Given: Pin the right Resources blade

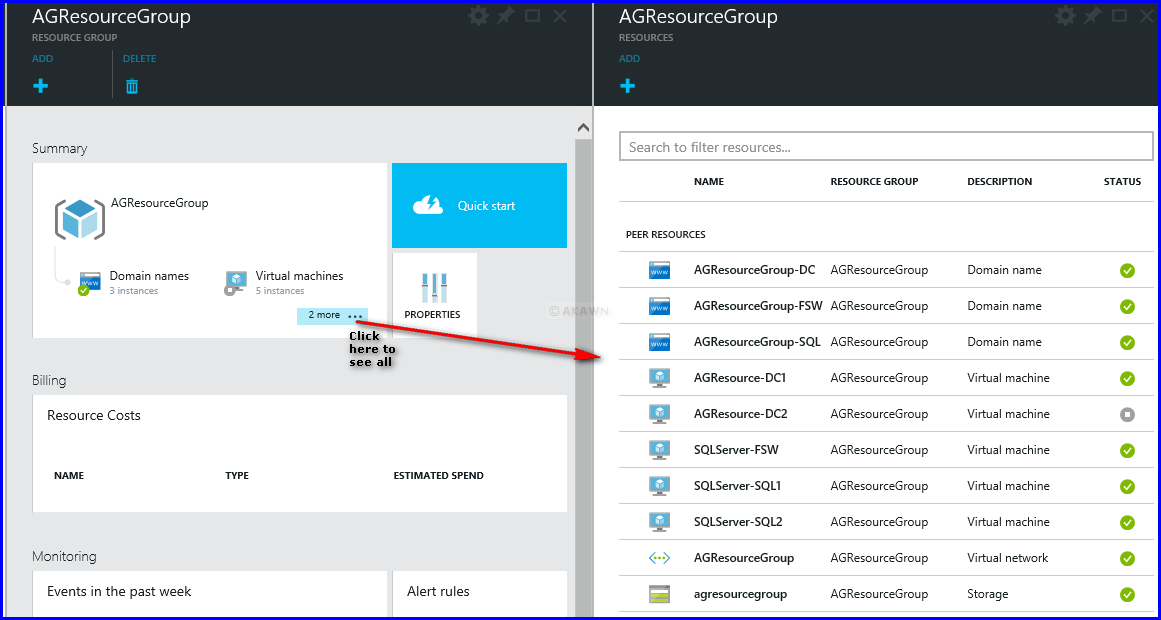Looking at the screenshot, I should pyautogui.click(x=1092, y=16).
